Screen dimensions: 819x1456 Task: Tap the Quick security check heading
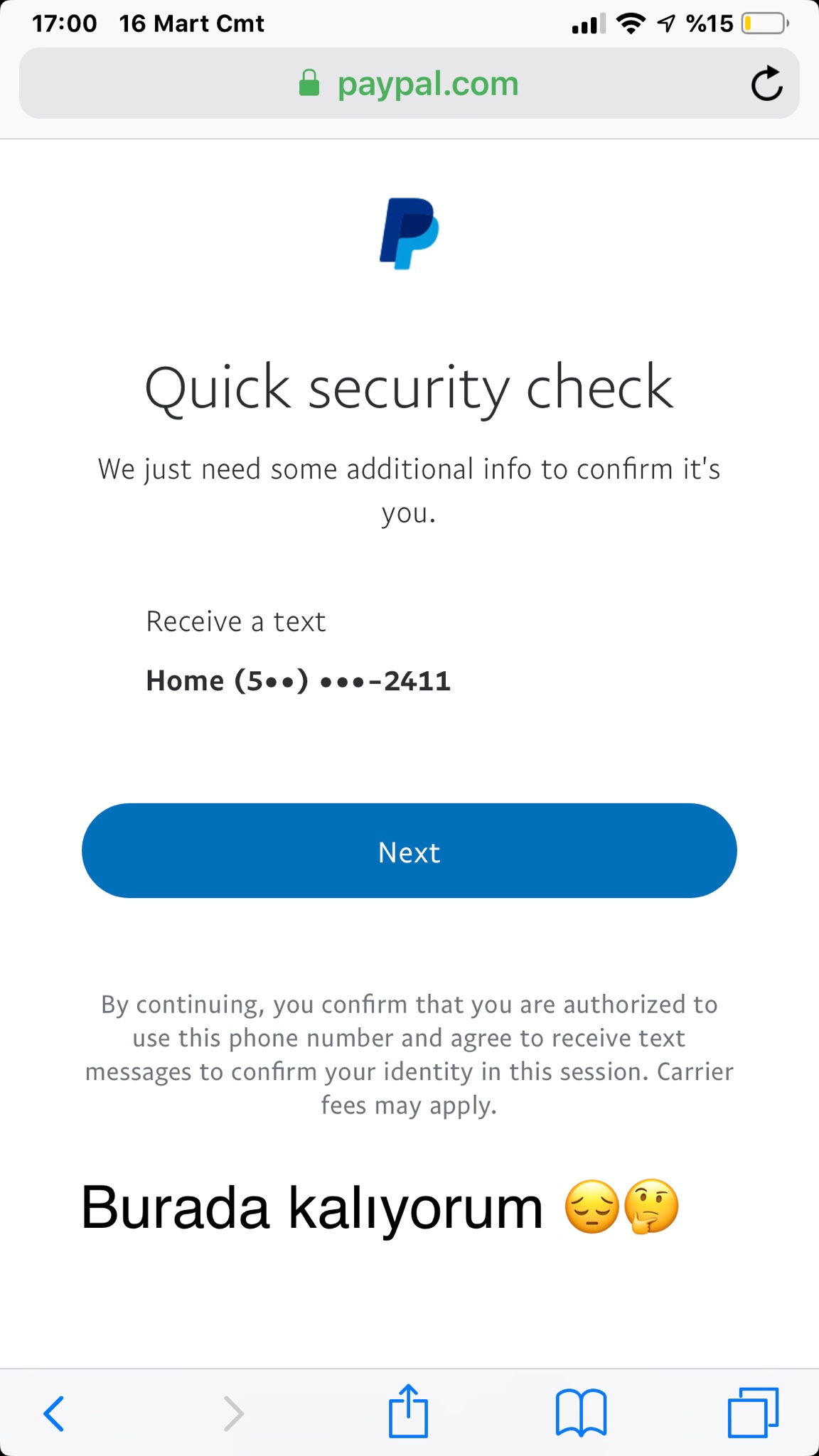pyautogui.click(x=409, y=387)
